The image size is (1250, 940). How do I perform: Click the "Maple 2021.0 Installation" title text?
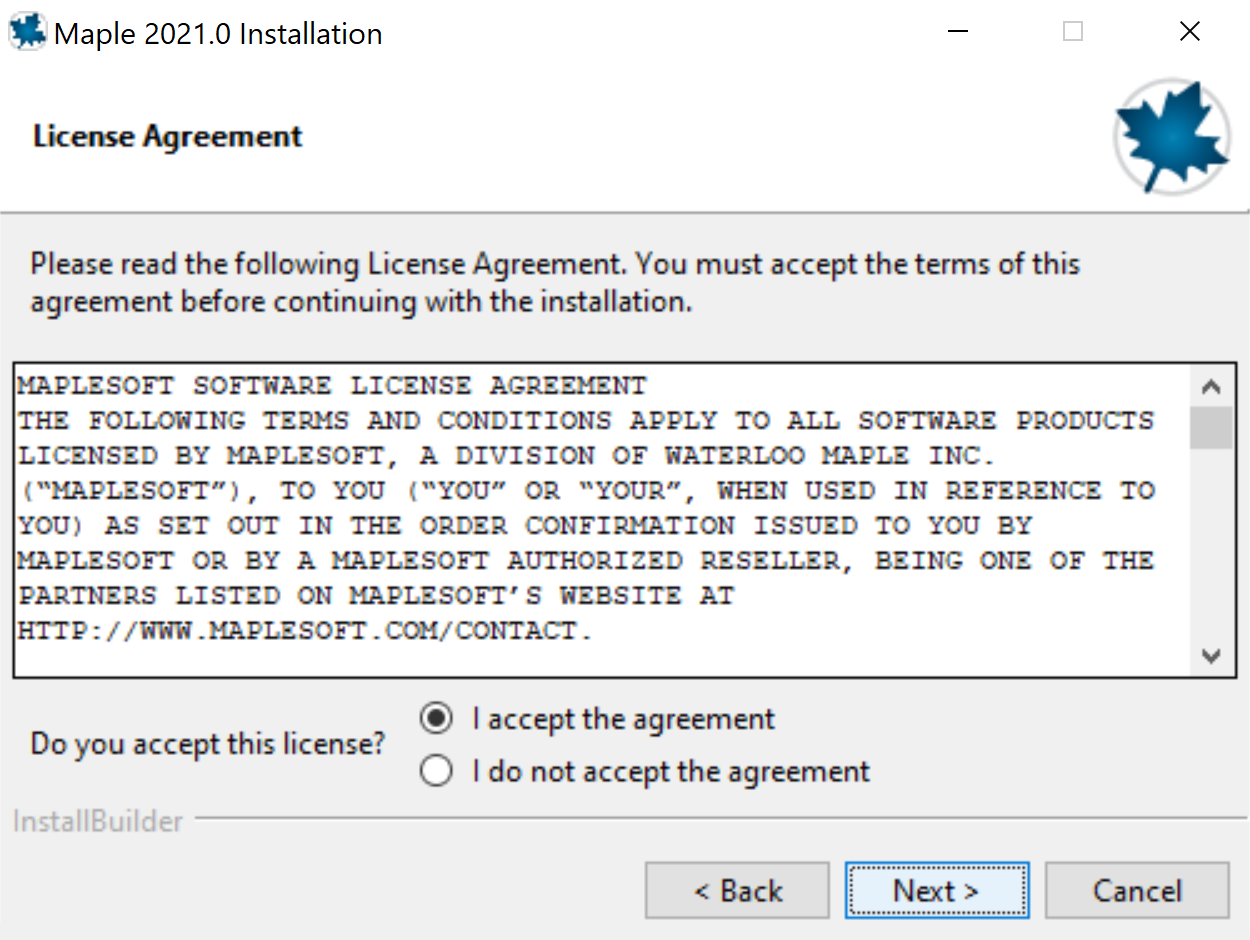(218, 34)
